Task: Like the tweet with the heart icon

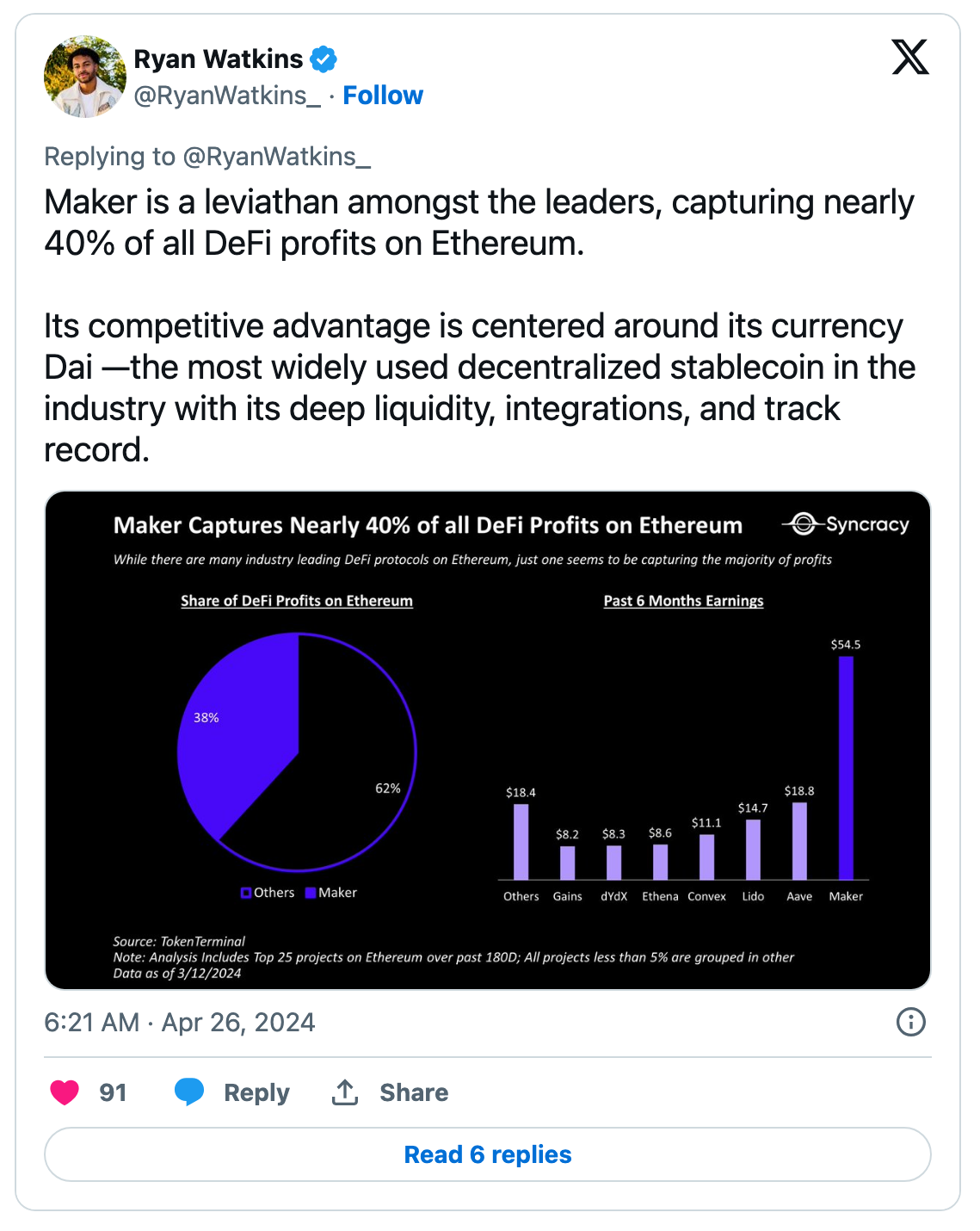Action: pos(64,1092)
